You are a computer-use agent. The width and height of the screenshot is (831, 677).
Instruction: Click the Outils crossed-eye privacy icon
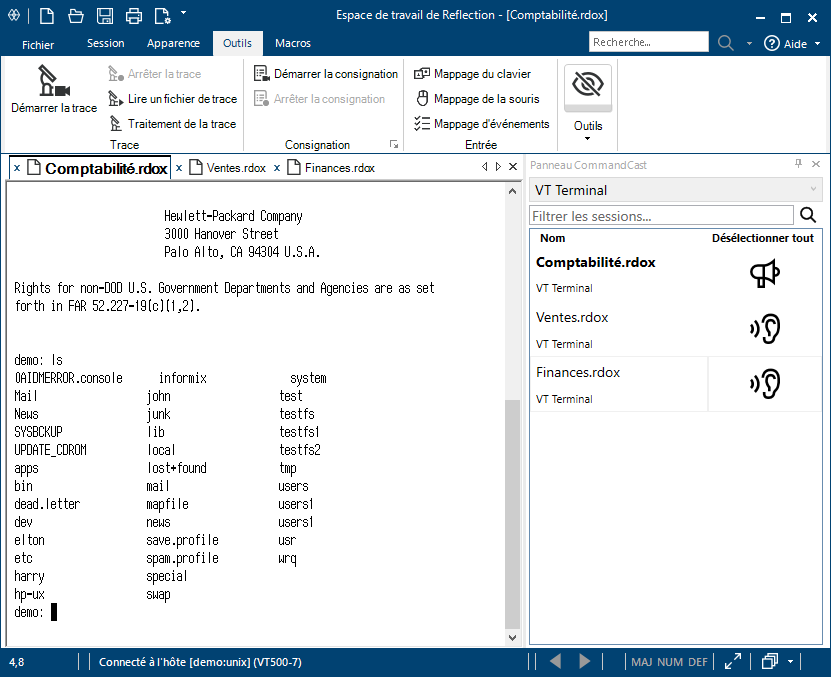(x=588, y=85)
